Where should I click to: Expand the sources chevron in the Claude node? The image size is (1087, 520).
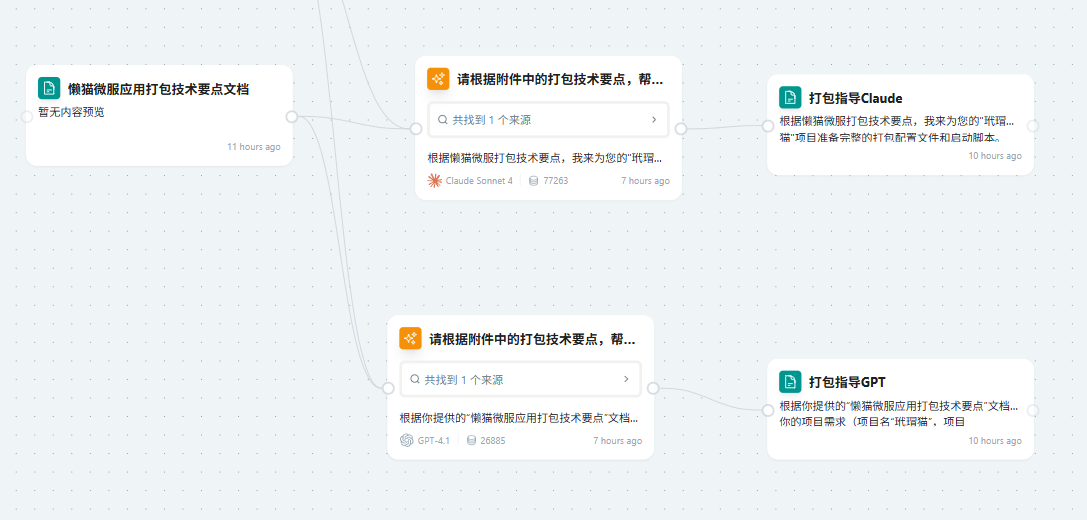click(x=654, y=120)
